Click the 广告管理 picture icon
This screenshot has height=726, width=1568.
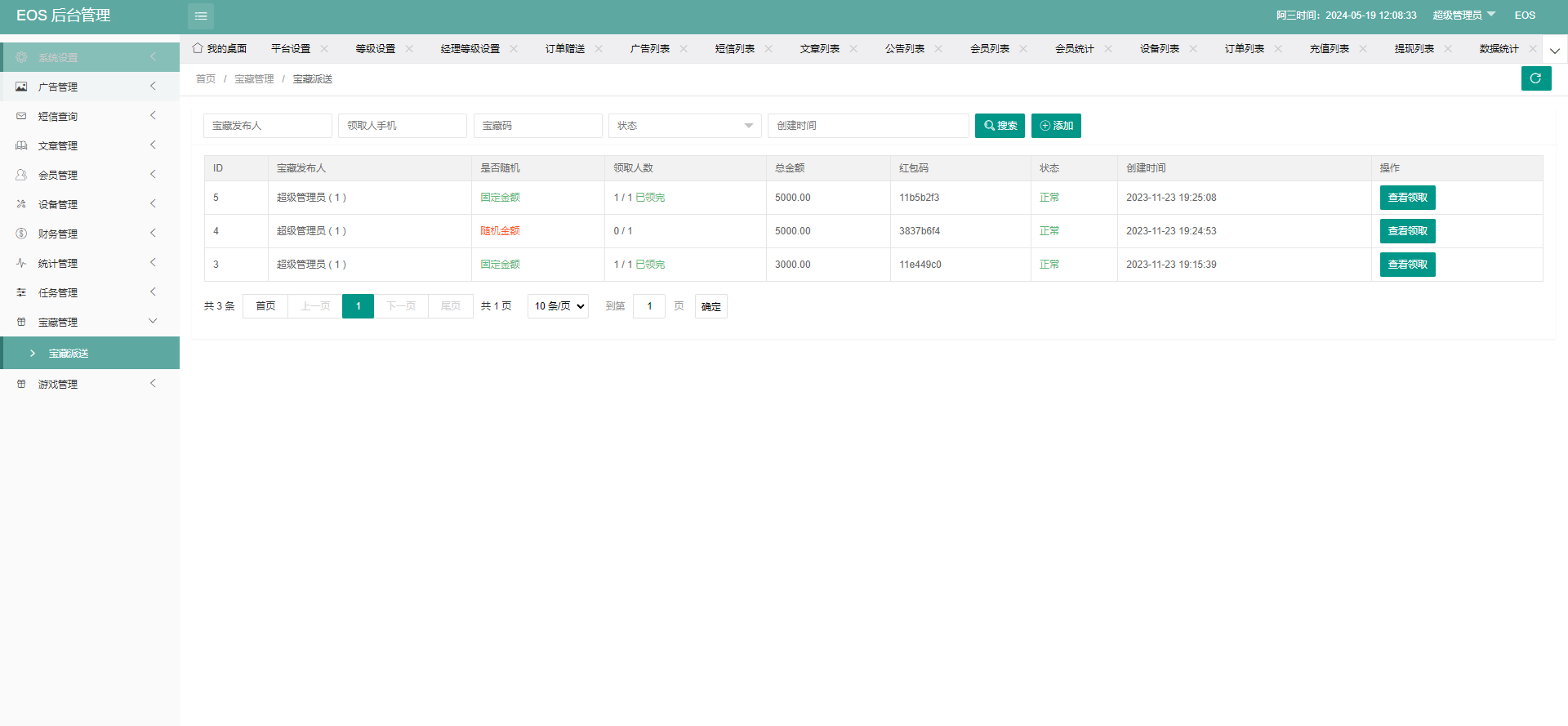(21, 87)
